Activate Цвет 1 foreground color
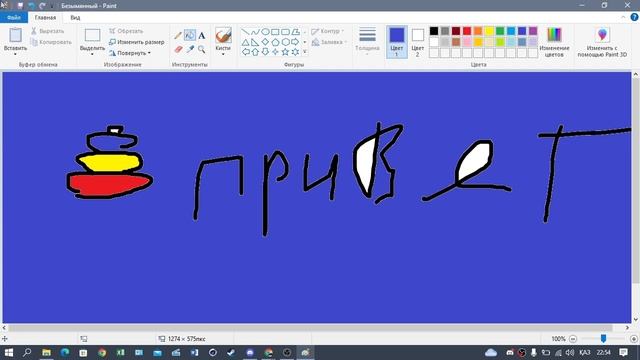 pyautogui.click(x=396, y=42)
